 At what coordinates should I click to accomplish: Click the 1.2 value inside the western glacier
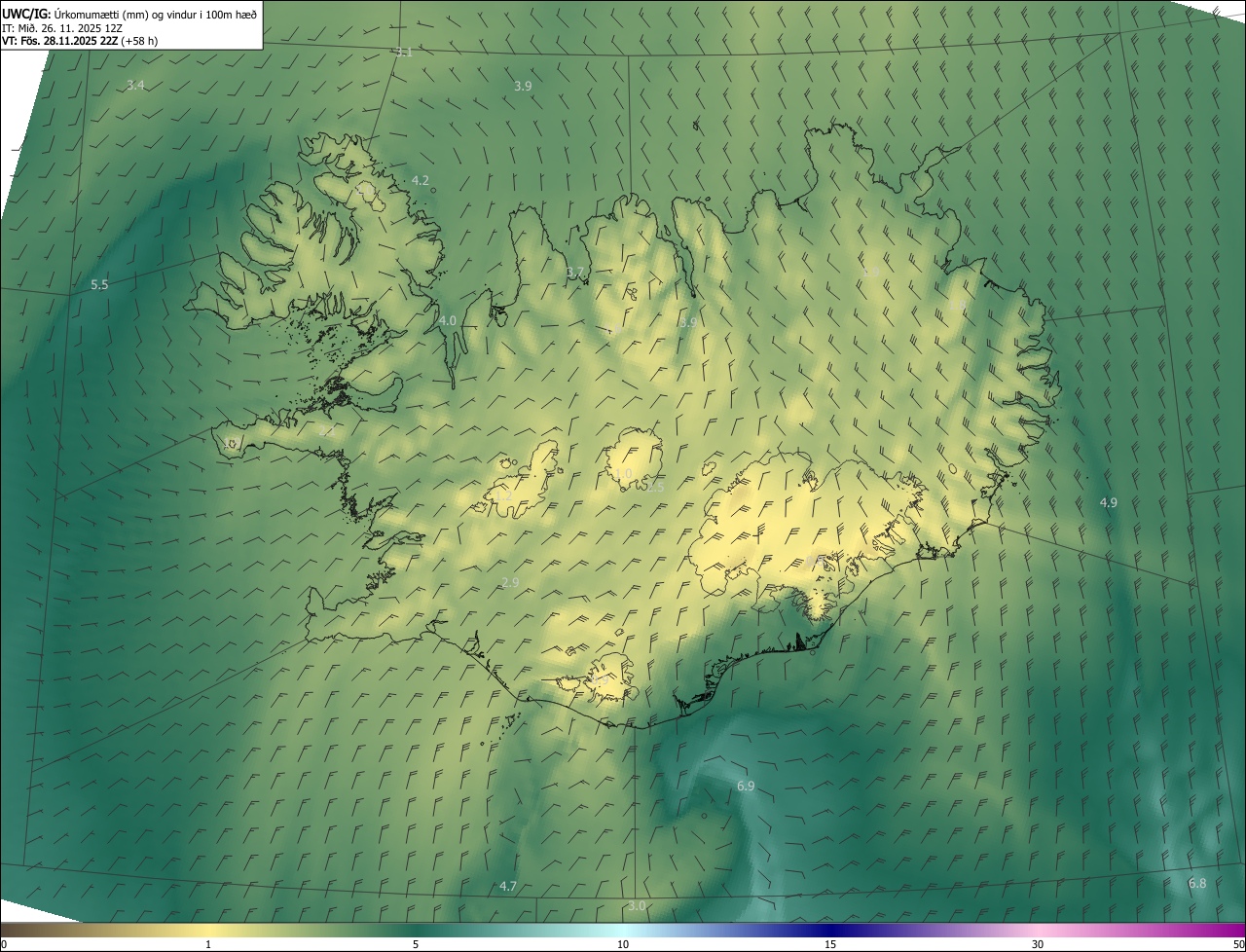(x=503, y=495)
